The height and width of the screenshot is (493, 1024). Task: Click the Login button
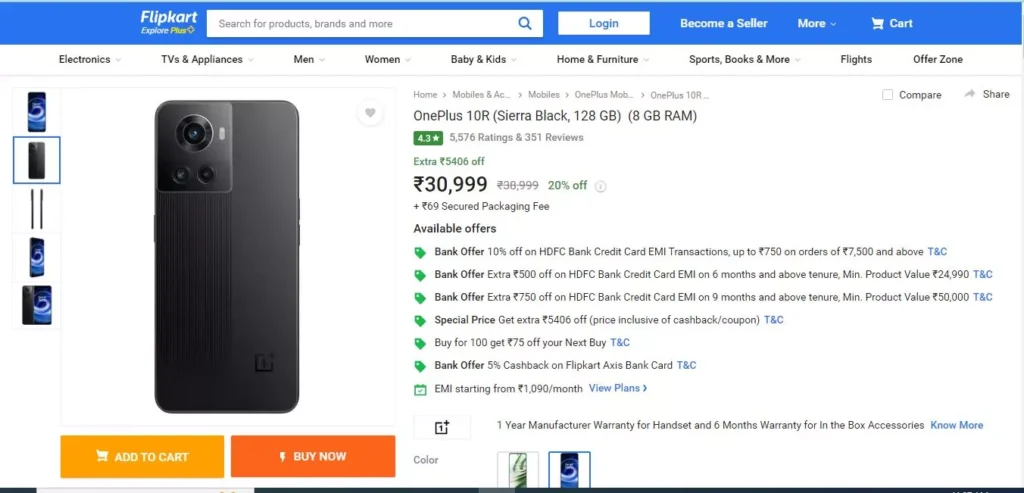(603, 24)
